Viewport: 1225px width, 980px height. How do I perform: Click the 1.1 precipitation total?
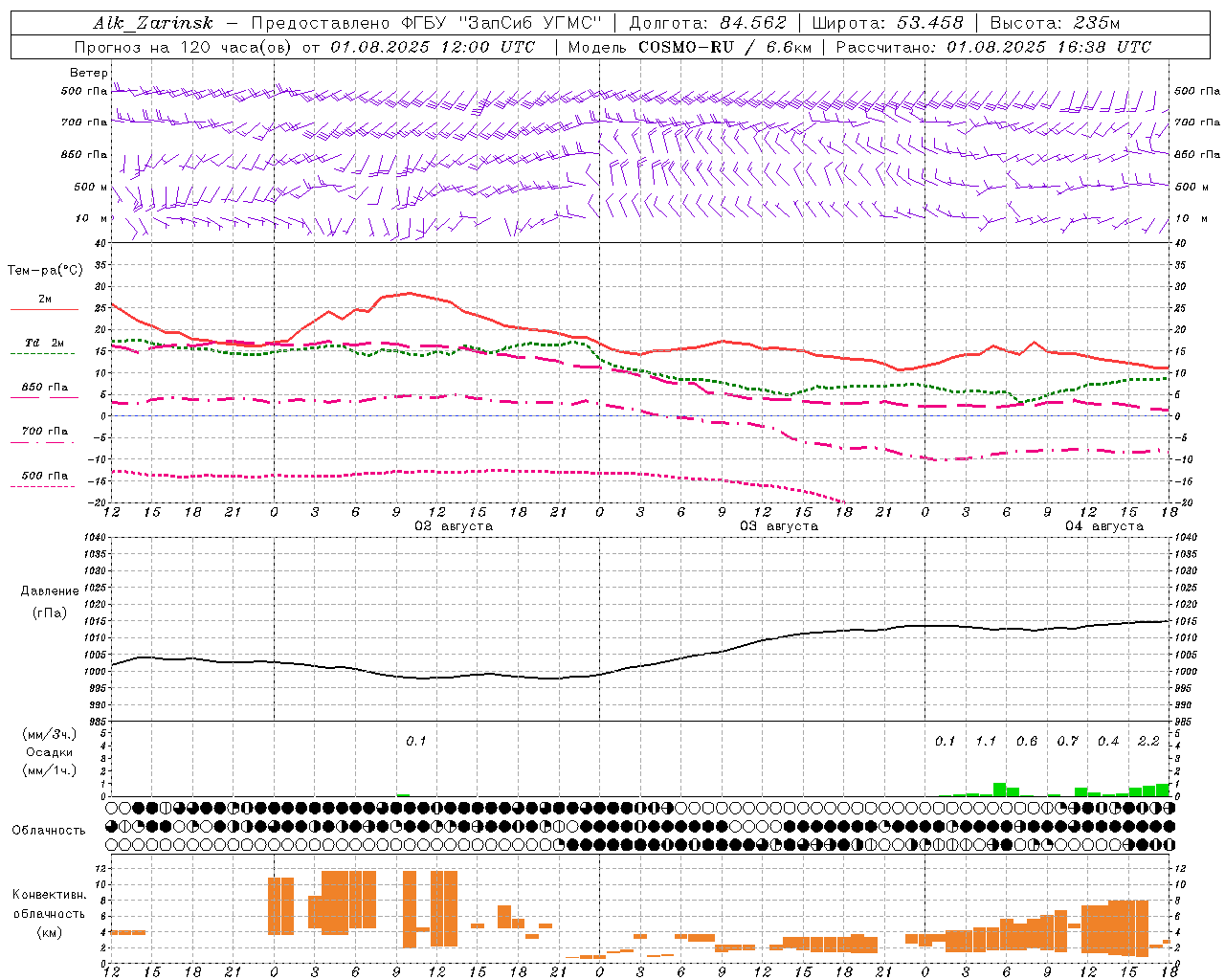(x=986, y=742)
